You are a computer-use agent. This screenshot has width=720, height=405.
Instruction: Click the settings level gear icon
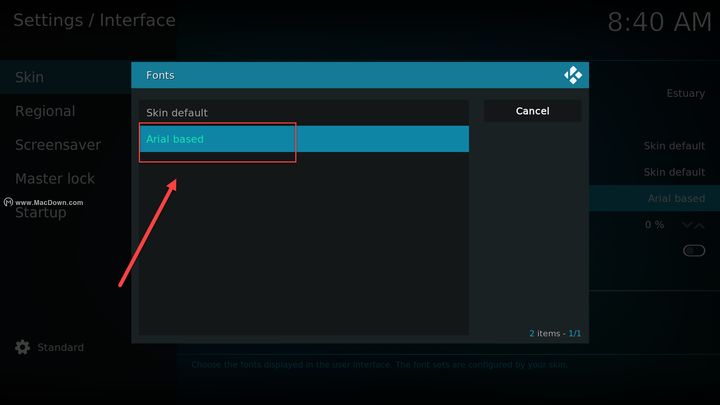click(22, 347)
